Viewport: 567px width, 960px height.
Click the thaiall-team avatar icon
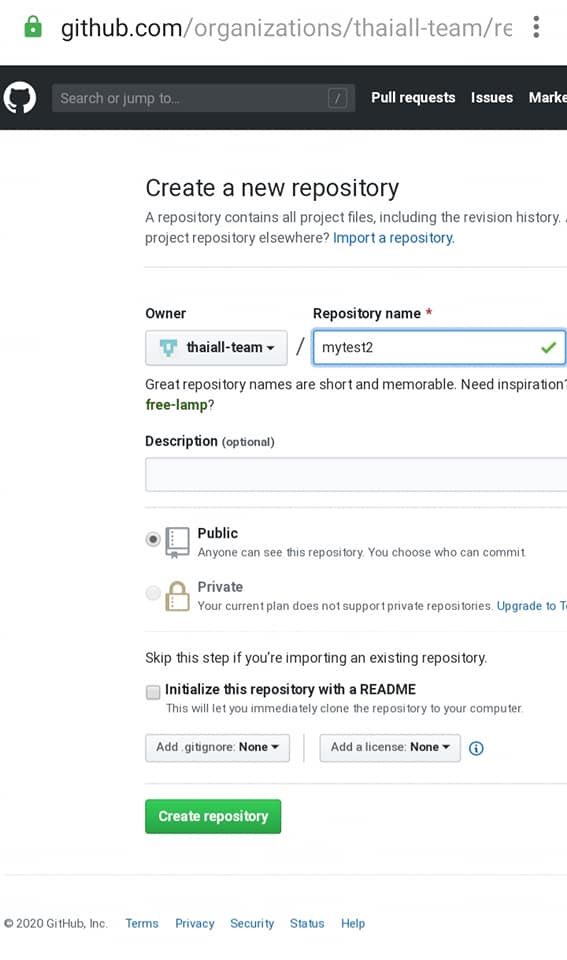pyautogui.click(x=168, y=348)
